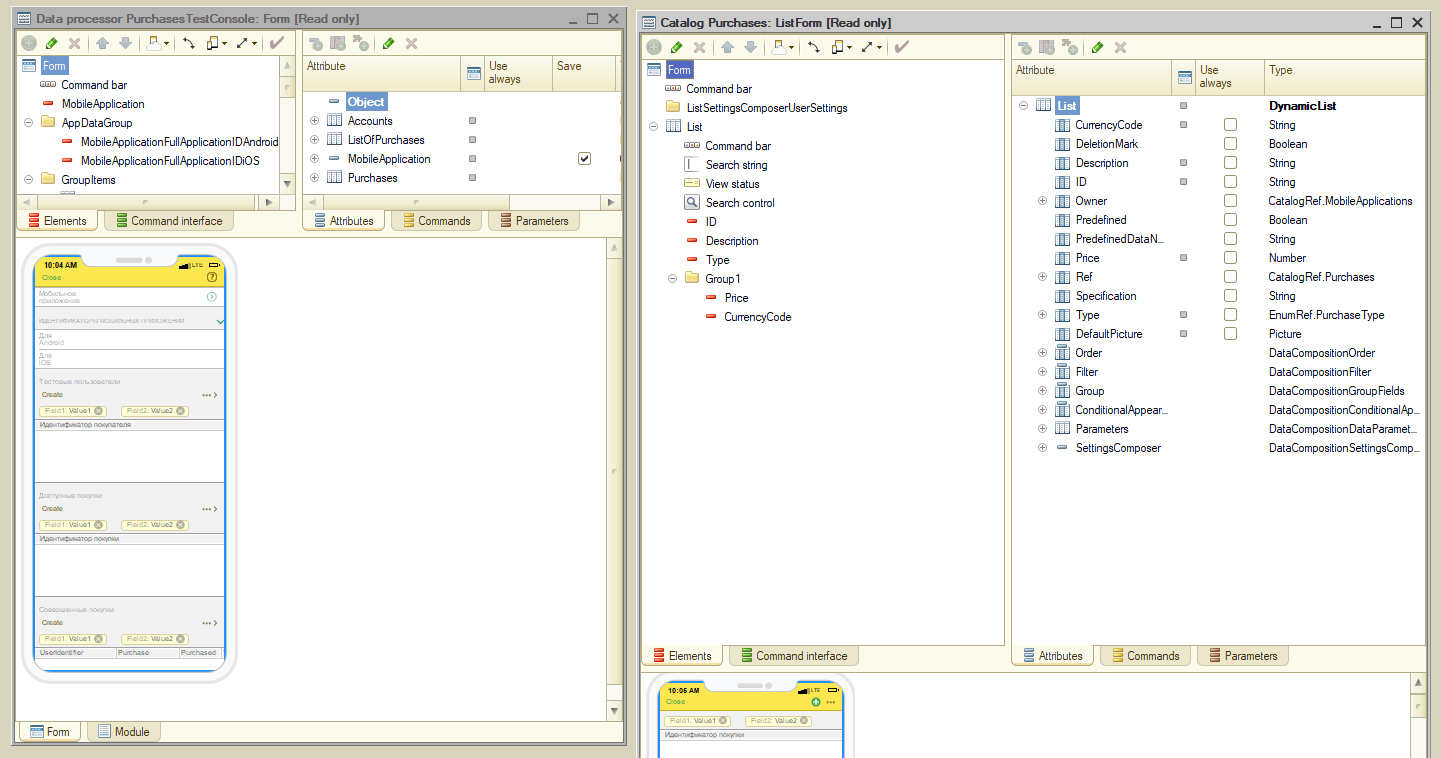This screenshot has width=1441, height=758.
Task: Collapse the AppDataGroup folder in PurchasesTestConsole tree
Action: pos(26,123)
